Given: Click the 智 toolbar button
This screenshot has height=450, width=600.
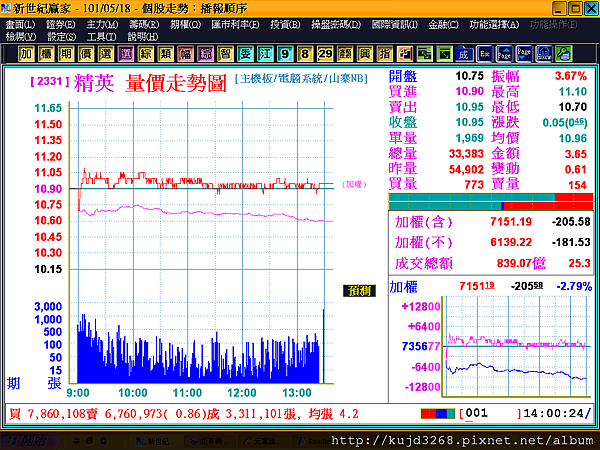Looking at the screenshot, I should [225, 54].
